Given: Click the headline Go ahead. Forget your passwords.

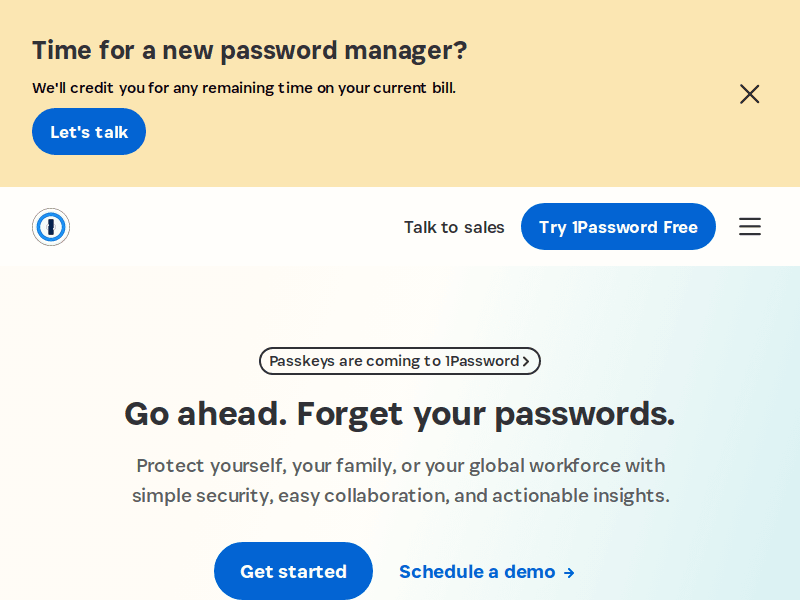Looking at the screenshot, I should point(399,412).
